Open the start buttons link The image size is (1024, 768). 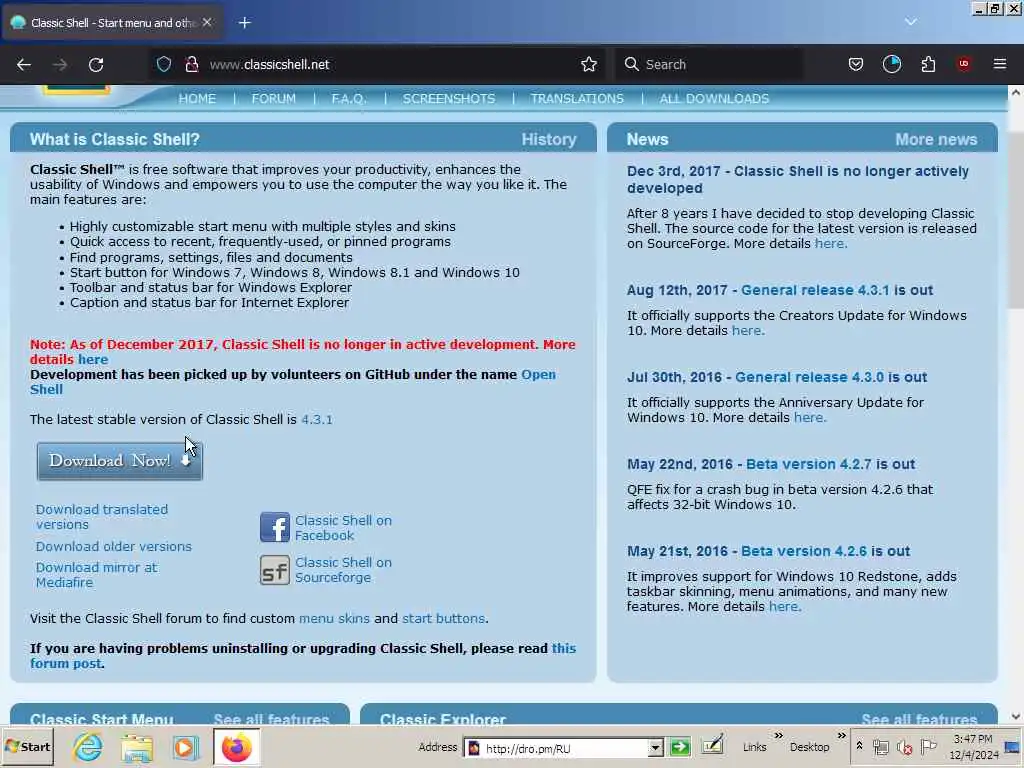point(443,618)
